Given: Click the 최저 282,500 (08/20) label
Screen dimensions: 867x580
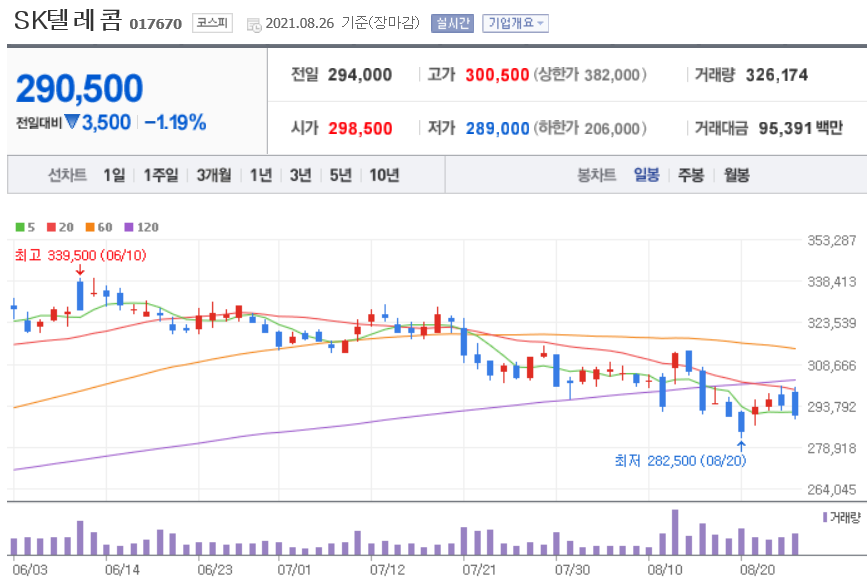Looking at the screenshot, I should 680,461.
